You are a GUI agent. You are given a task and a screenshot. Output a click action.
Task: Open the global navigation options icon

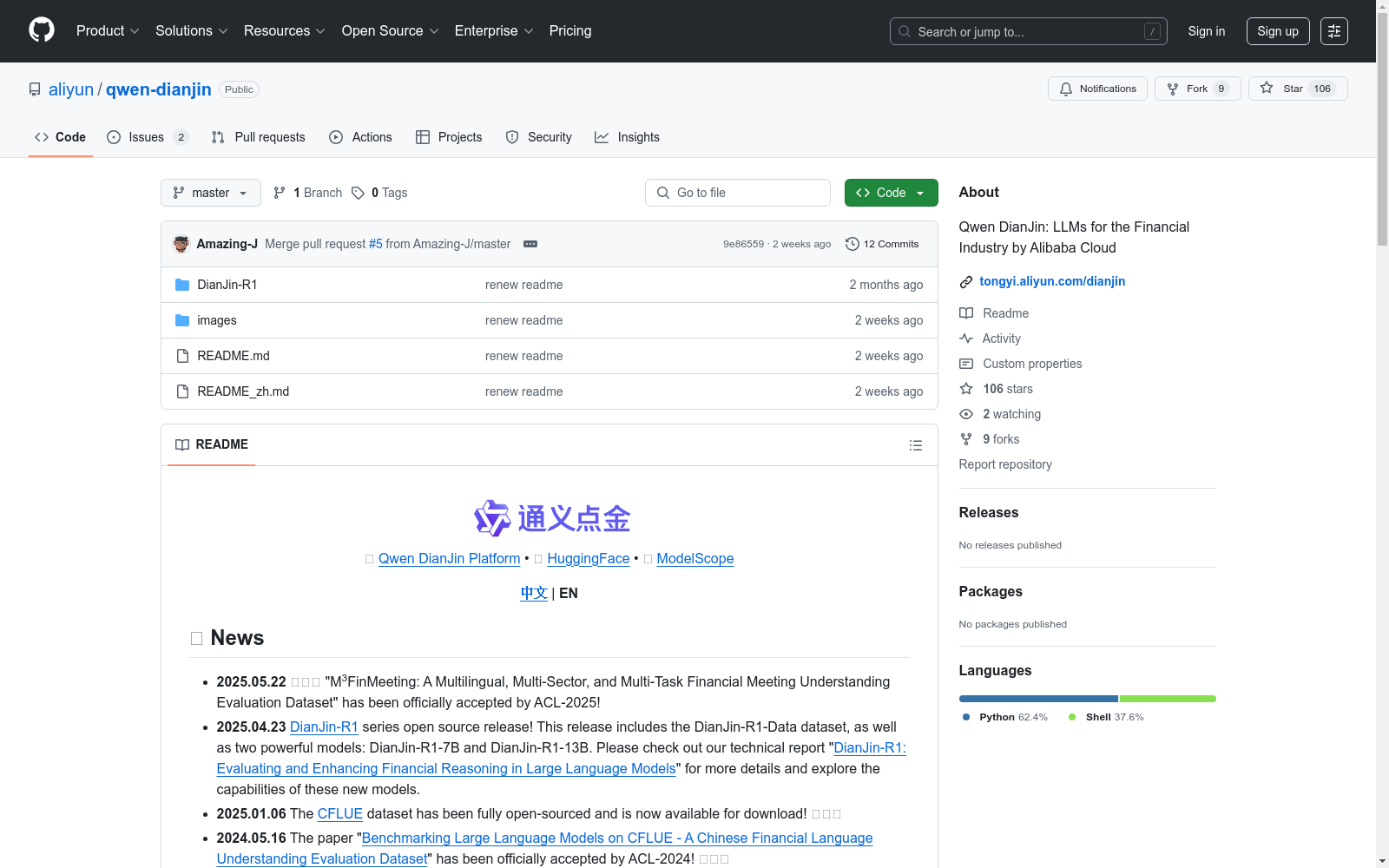coord(1334,31)
